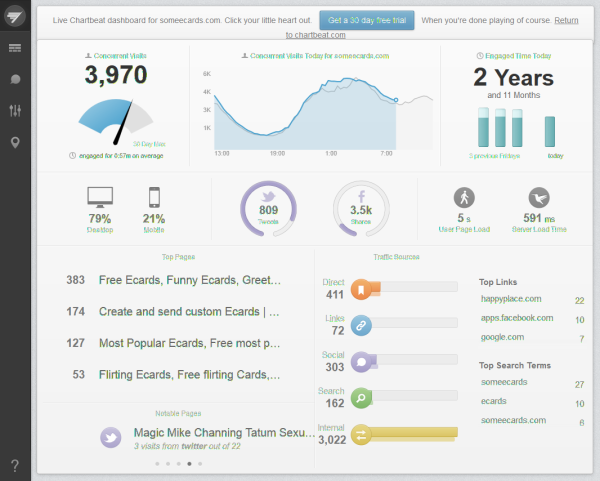
Task: Click the Top Pages heading
Action: tap(178, 257)
